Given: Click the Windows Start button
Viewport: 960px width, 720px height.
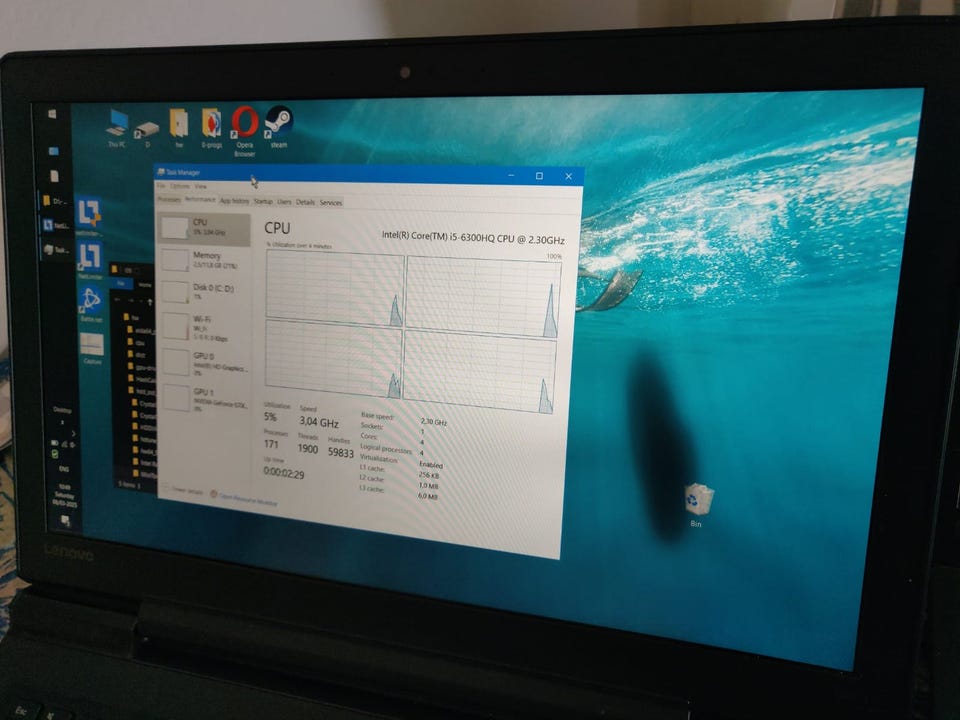Looking at the screenshot, I should coord(51,114).
